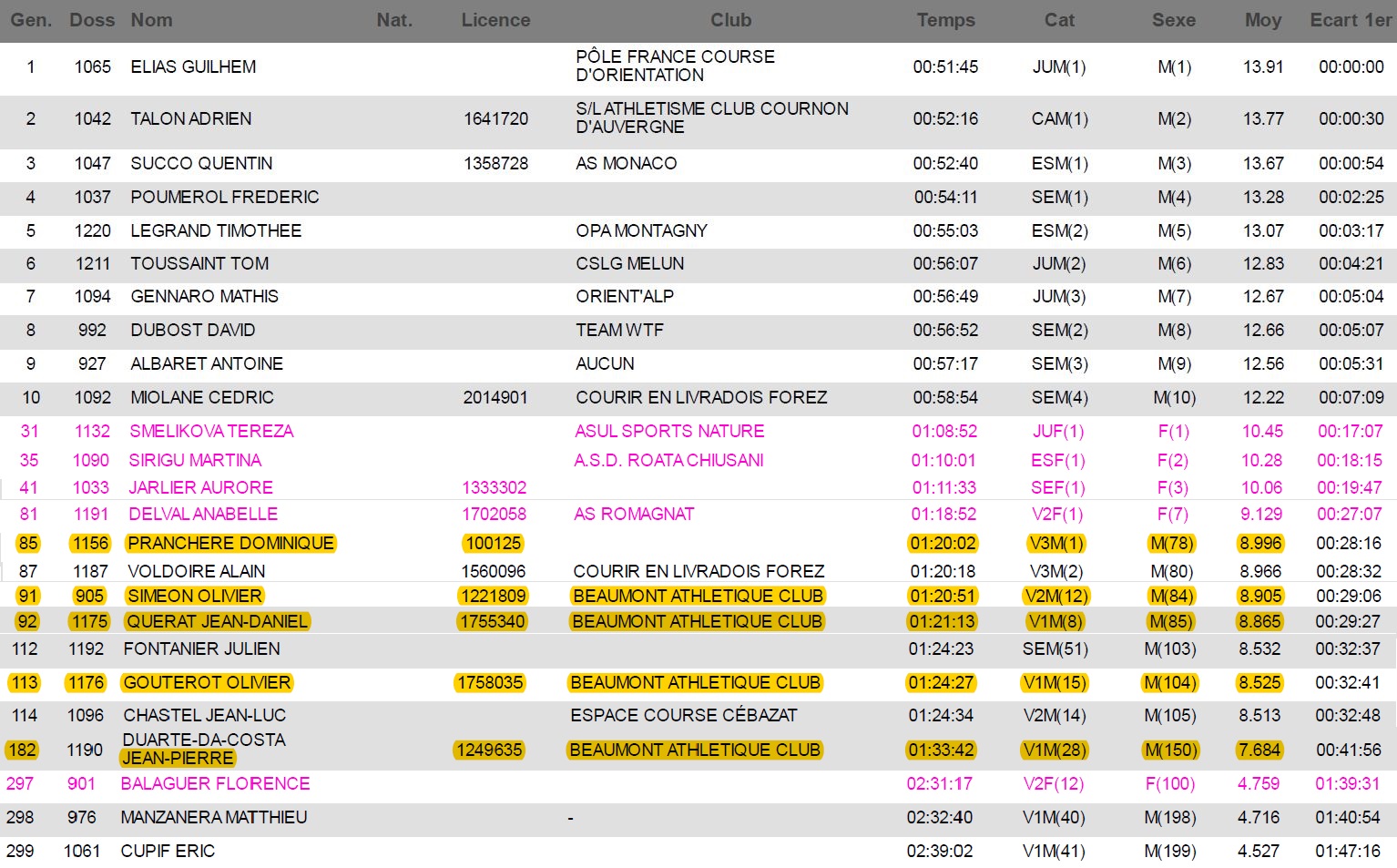Select highlighted name PRANCHERE DOMINIQUE
This screenshot has height=868, width=1397.
(231, 543)
